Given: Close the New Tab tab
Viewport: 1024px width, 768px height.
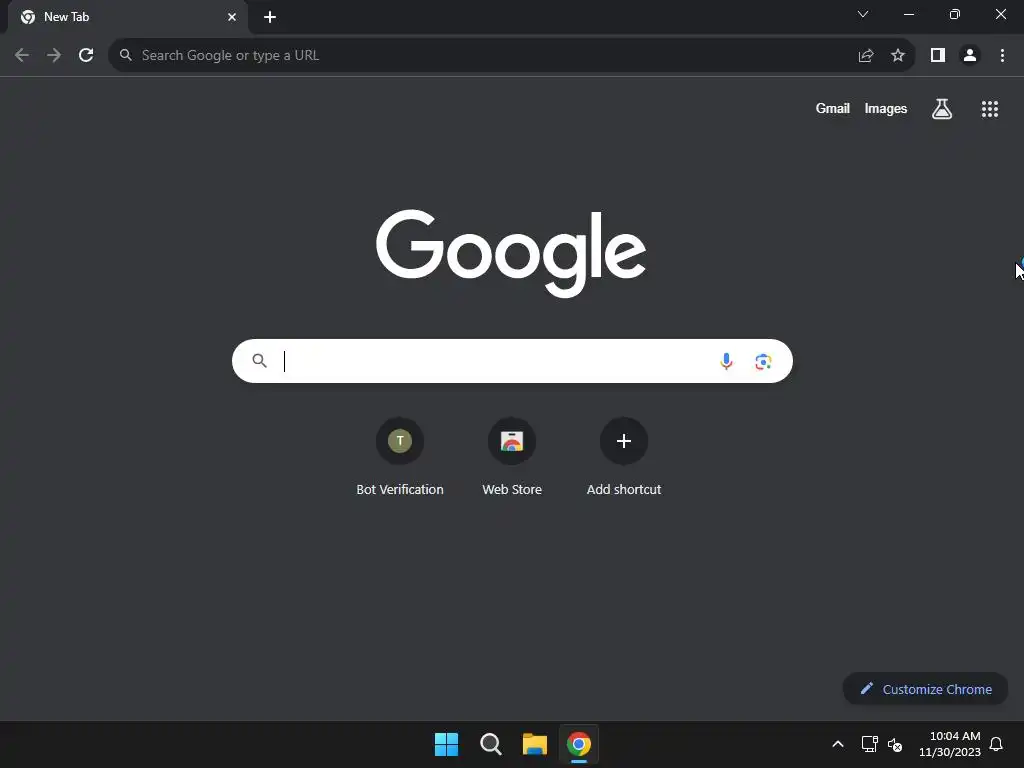Looking at the screenshot, I should tap(232, 17).
